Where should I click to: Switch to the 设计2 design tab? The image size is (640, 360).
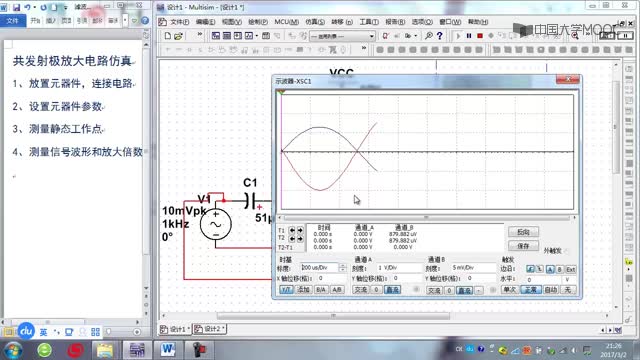click(210, 329)
